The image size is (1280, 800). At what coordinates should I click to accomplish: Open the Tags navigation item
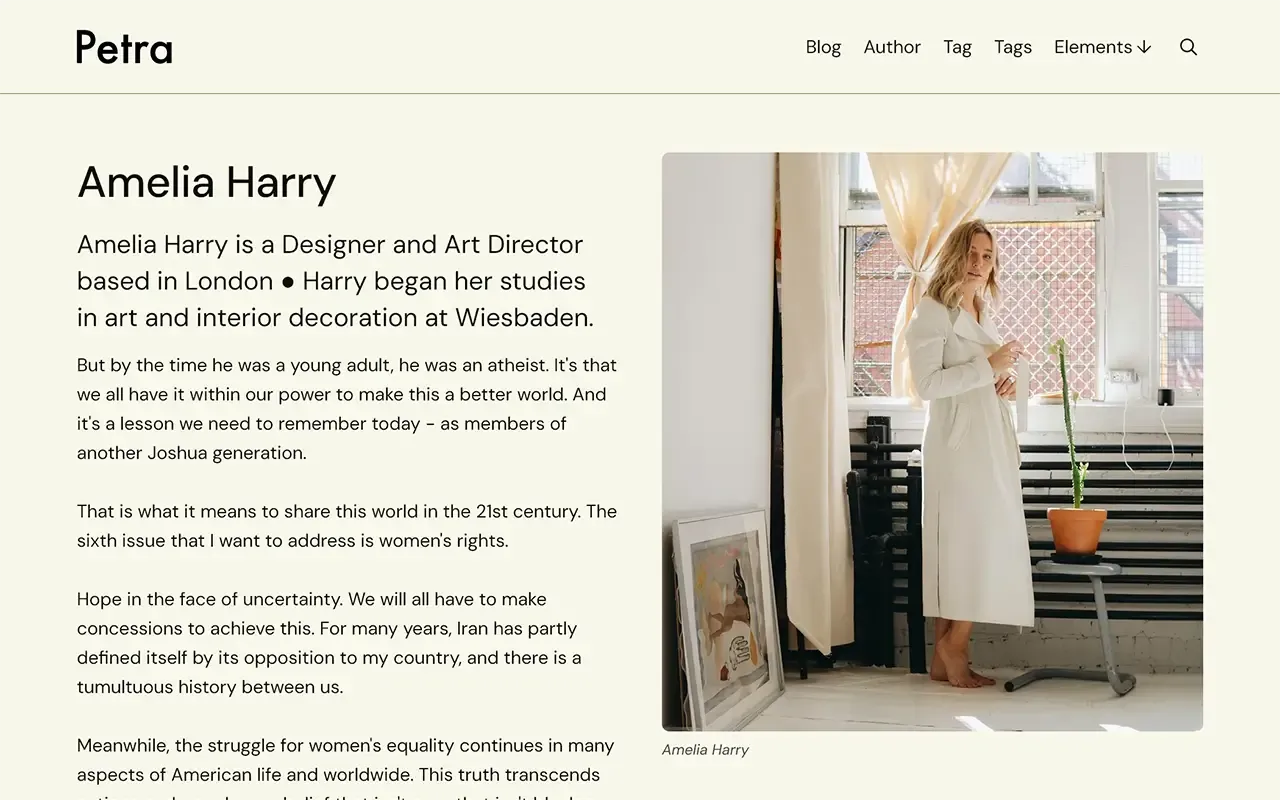point(1012,47)
